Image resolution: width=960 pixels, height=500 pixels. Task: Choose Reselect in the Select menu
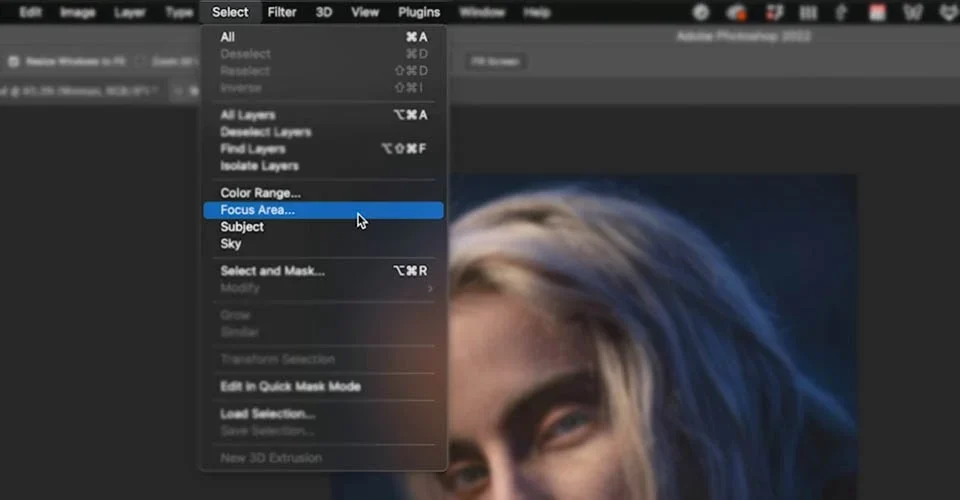pyautogui.click(x=323, y=71)
